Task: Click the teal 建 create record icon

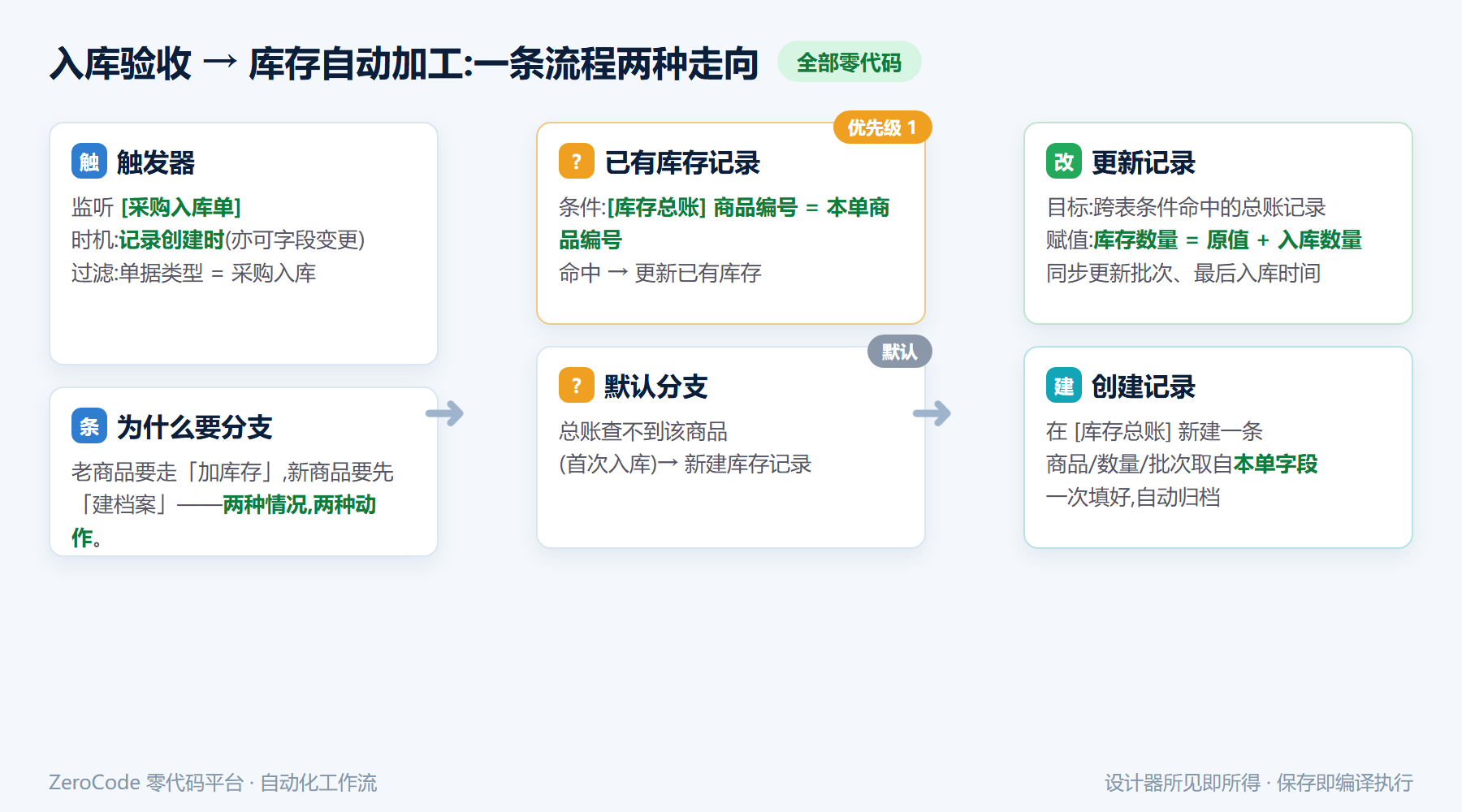Action: 1064,385
